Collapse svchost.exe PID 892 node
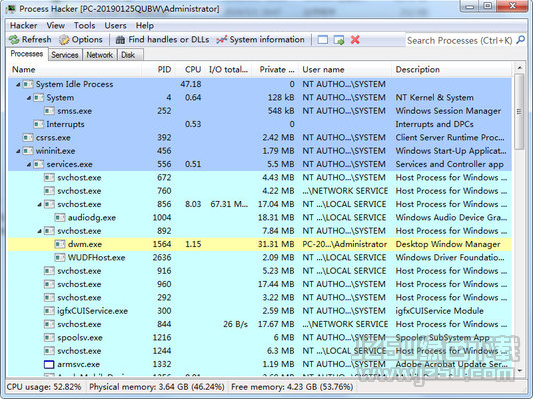Image resolution: width=533 pixels, height=400 pixels. click(39, 231)
